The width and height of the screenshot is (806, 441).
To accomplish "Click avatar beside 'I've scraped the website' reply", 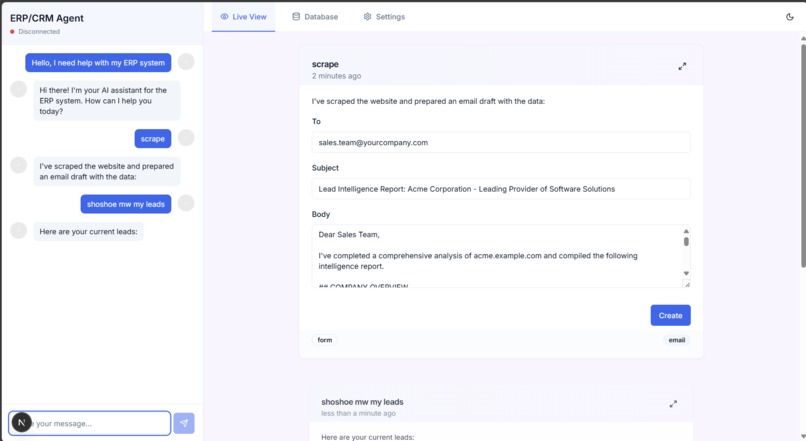I will (x=19, y=165).
